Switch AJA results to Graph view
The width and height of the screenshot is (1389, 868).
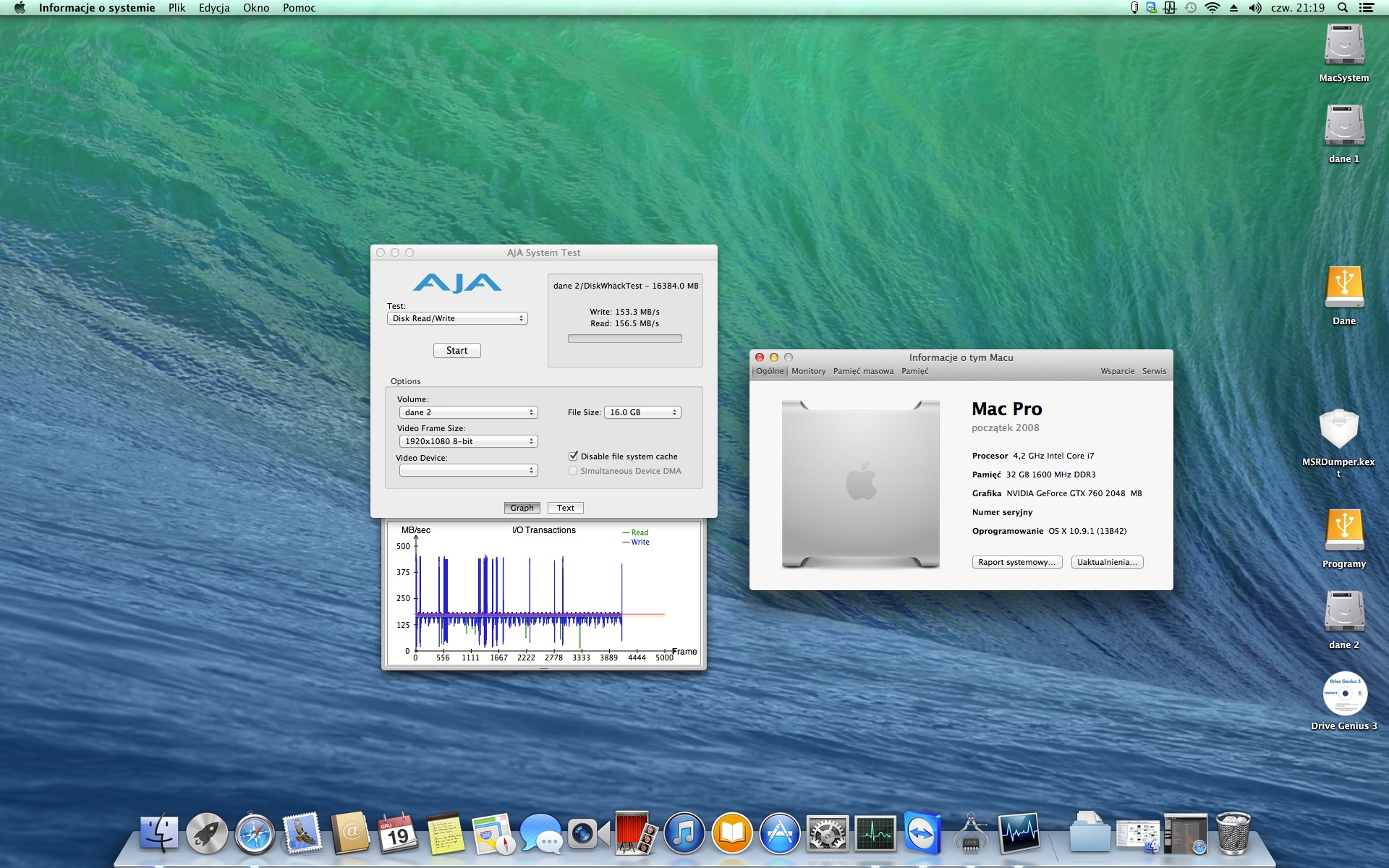pyautogui.click(x=522, y=508)
